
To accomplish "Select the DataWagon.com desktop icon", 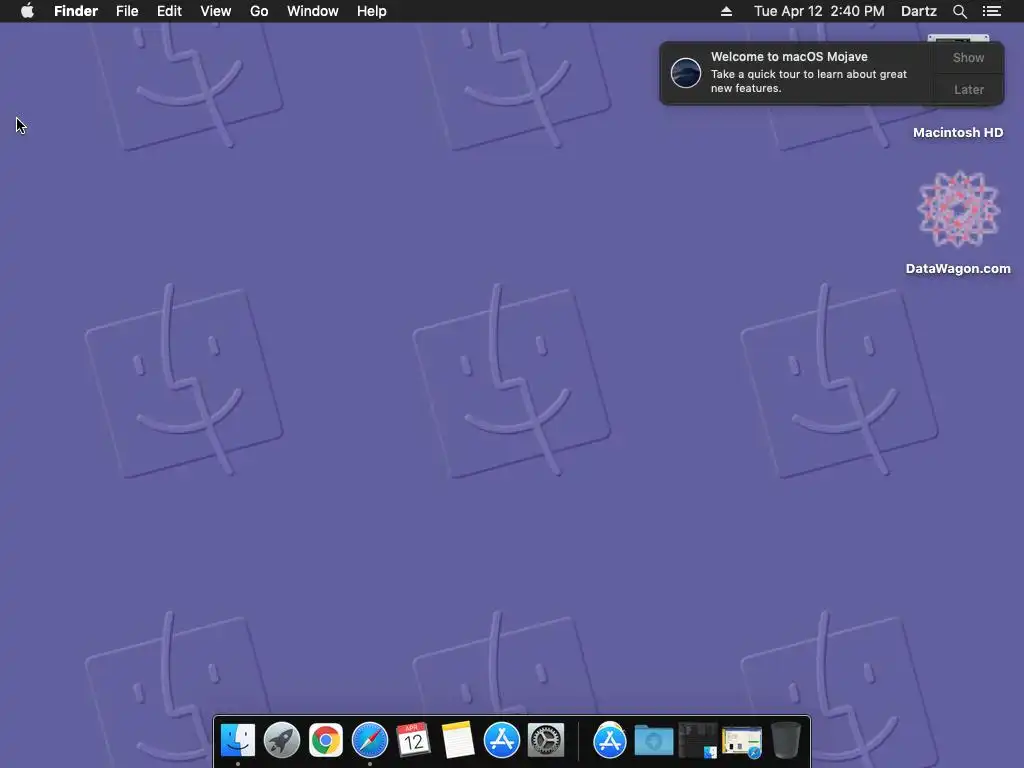I will (x=958, y=209).
